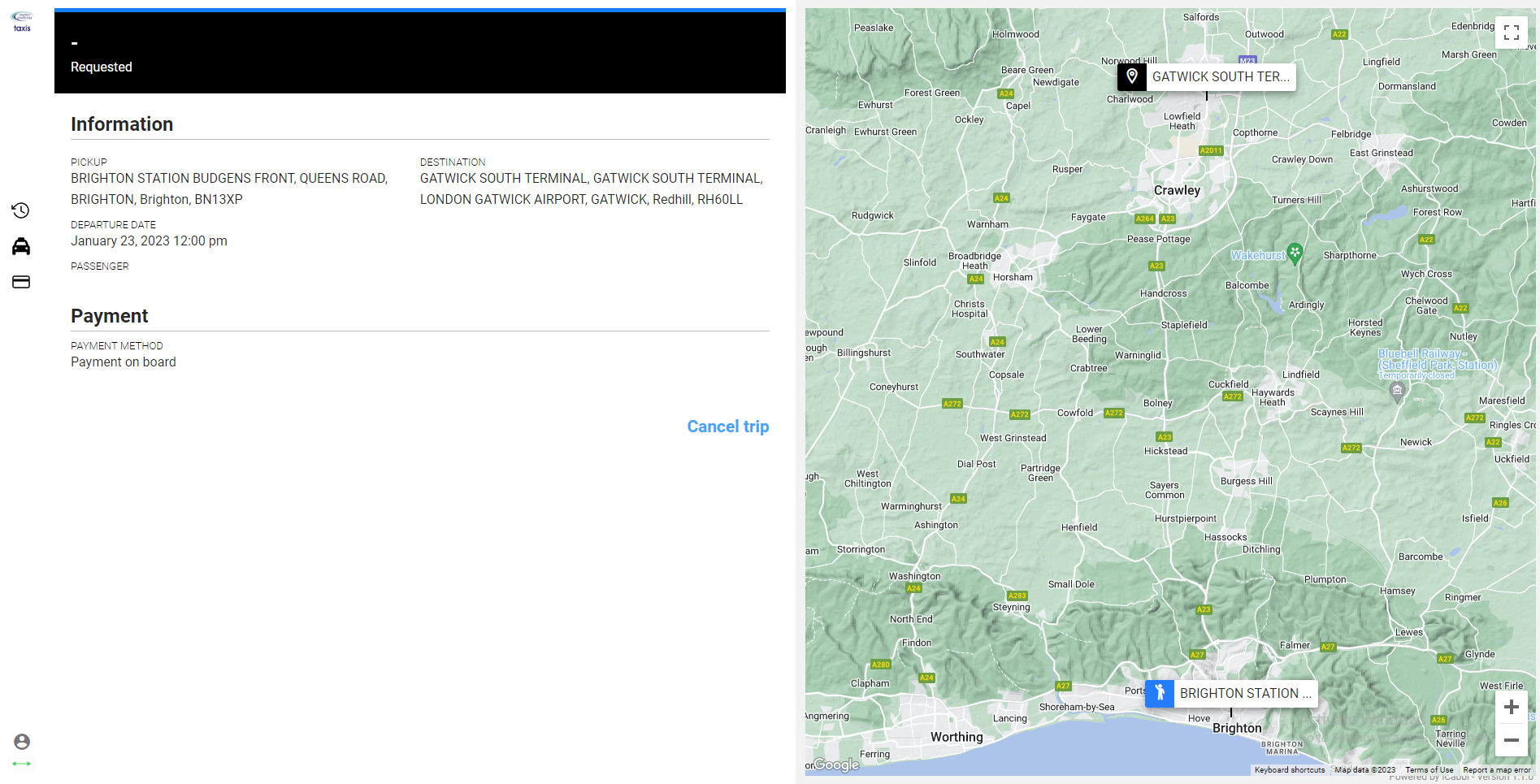Click the Lewes label on map
This screenshot has height=784, width=1540.
coord(1409,632)
